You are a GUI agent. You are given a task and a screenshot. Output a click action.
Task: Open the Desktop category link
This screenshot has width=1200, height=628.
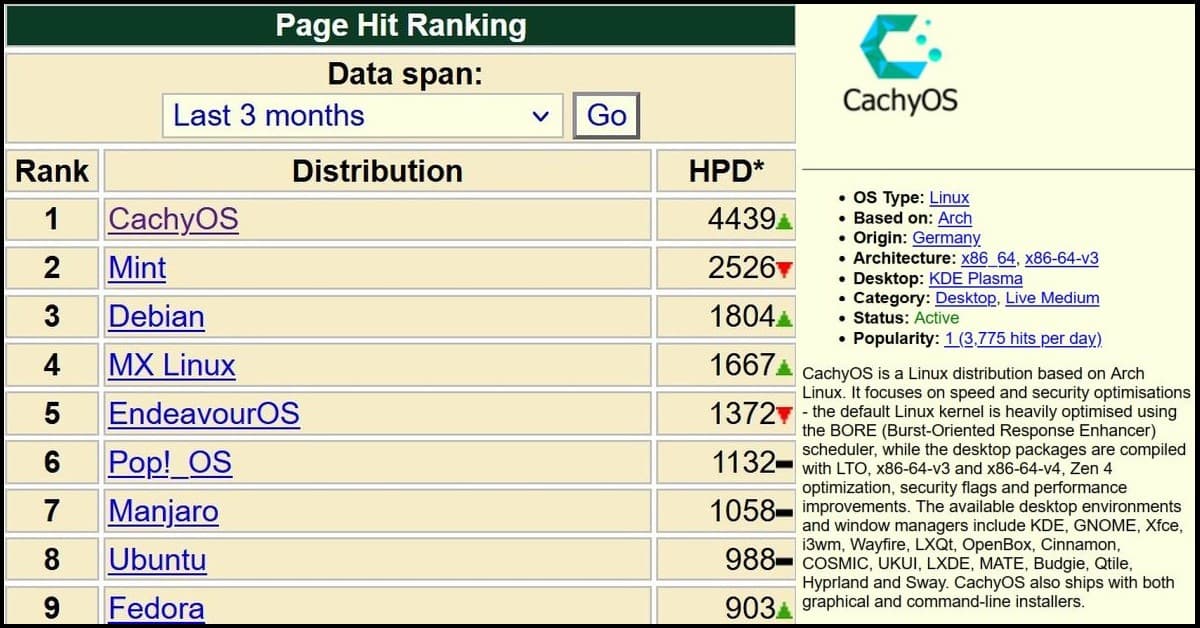(x=966, y=298)
